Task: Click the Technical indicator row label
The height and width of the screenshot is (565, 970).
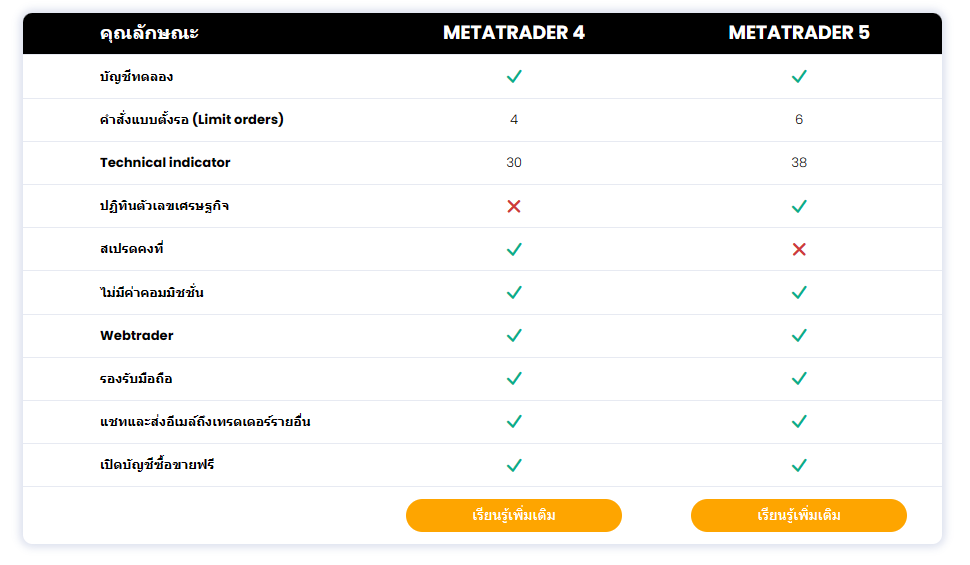Action: pyautogui.click(x=165, y=162)
